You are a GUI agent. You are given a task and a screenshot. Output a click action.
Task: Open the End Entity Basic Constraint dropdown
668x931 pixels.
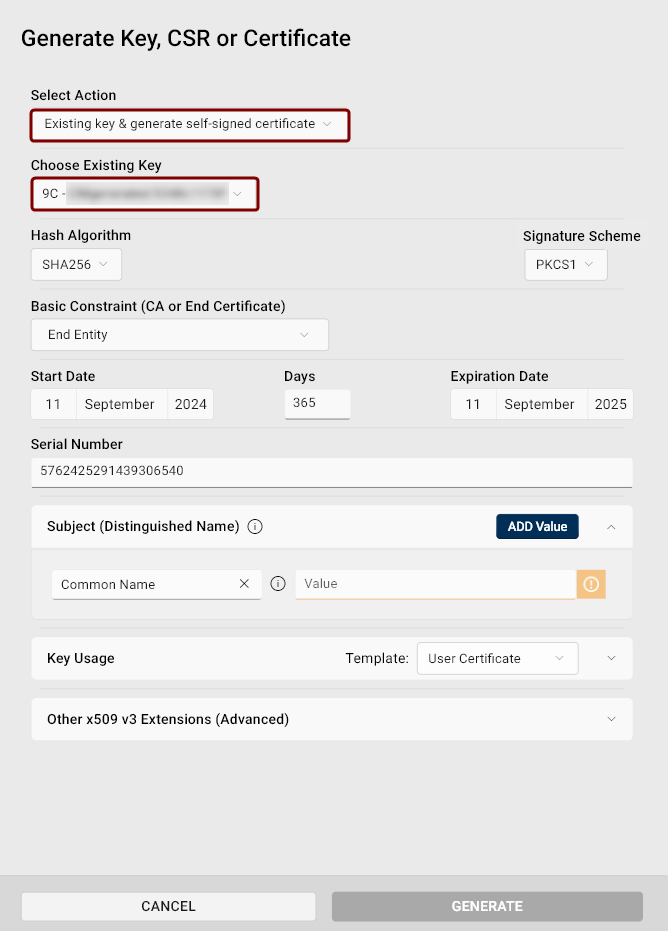coord(179,335)
